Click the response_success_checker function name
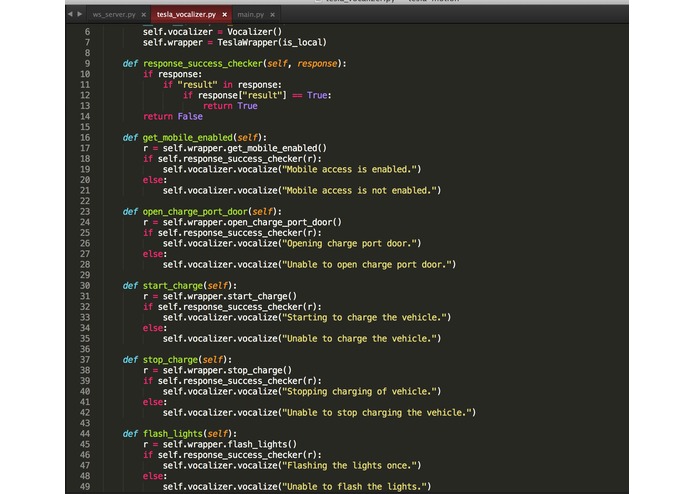 click(203, 64)
